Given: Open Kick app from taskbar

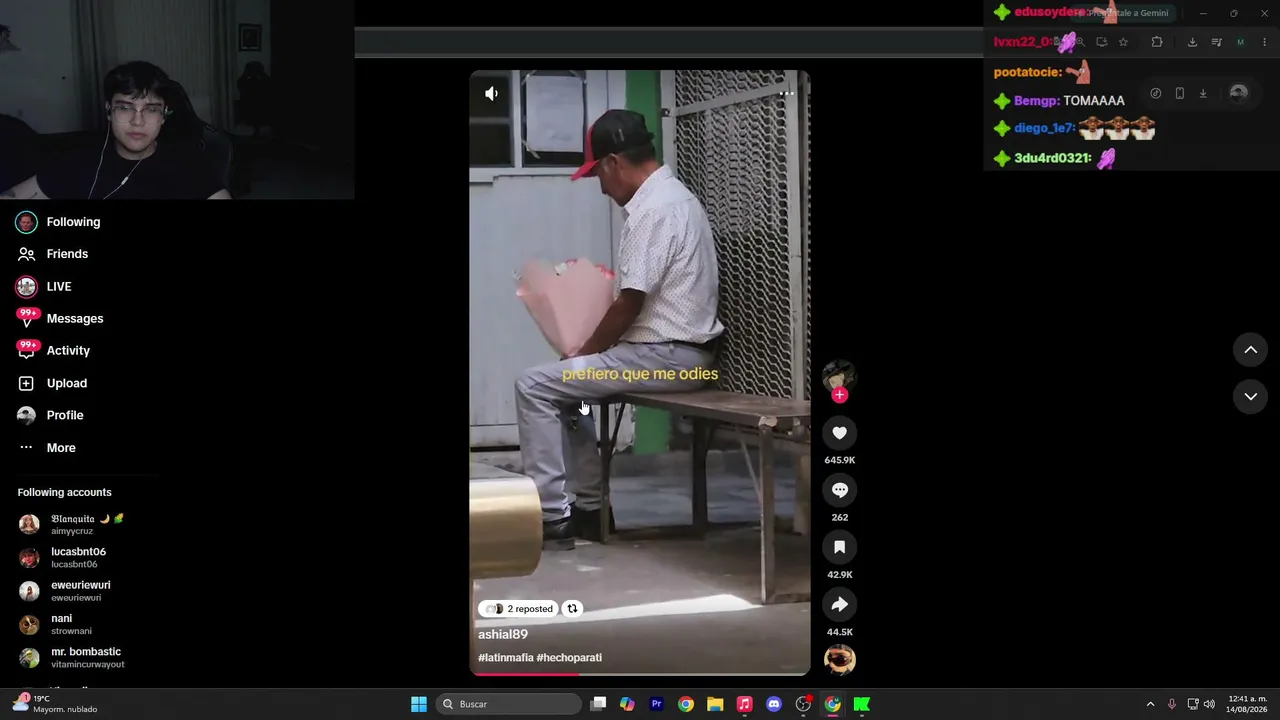Looking at the screenshot, I should [861, 704].
